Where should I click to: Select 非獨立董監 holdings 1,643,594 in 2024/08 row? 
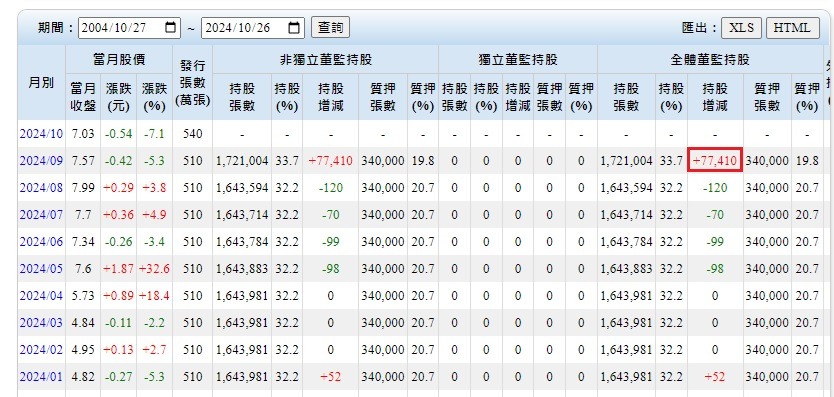[242, 188]
